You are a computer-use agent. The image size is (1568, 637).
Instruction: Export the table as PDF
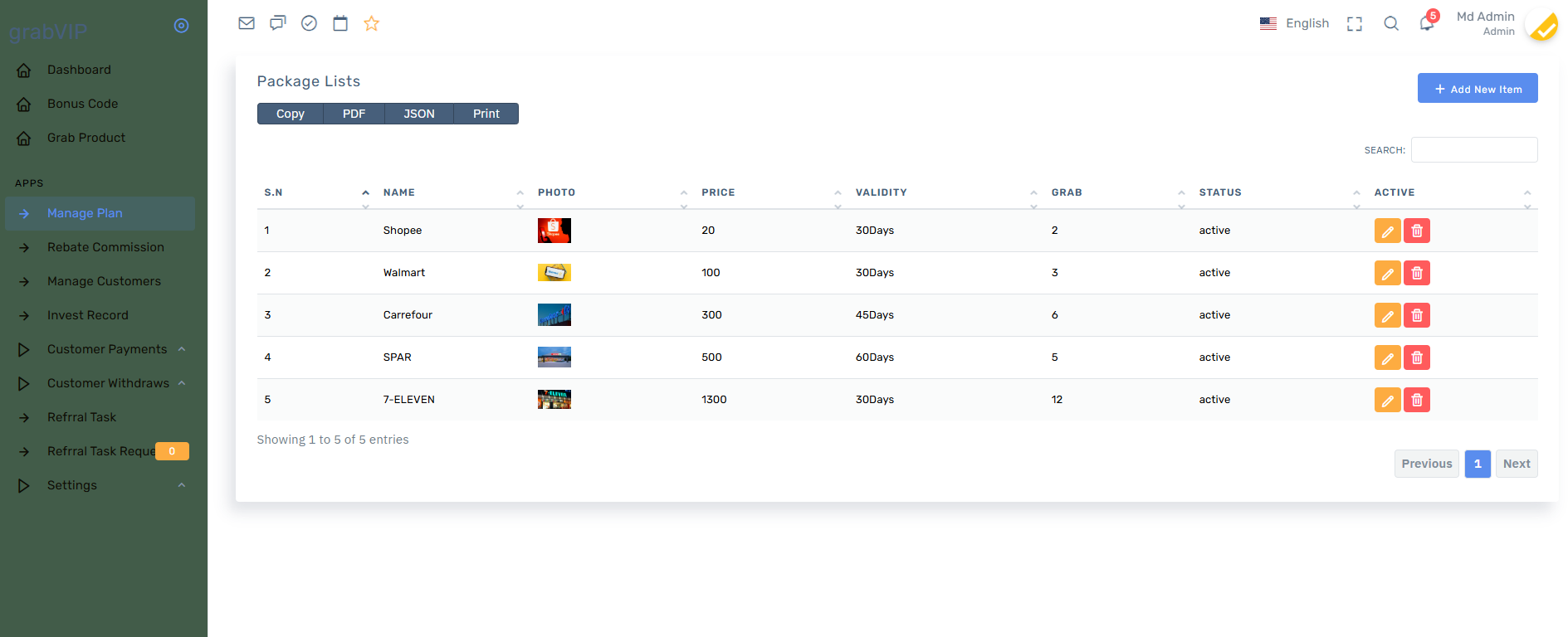tap(354, 114)
